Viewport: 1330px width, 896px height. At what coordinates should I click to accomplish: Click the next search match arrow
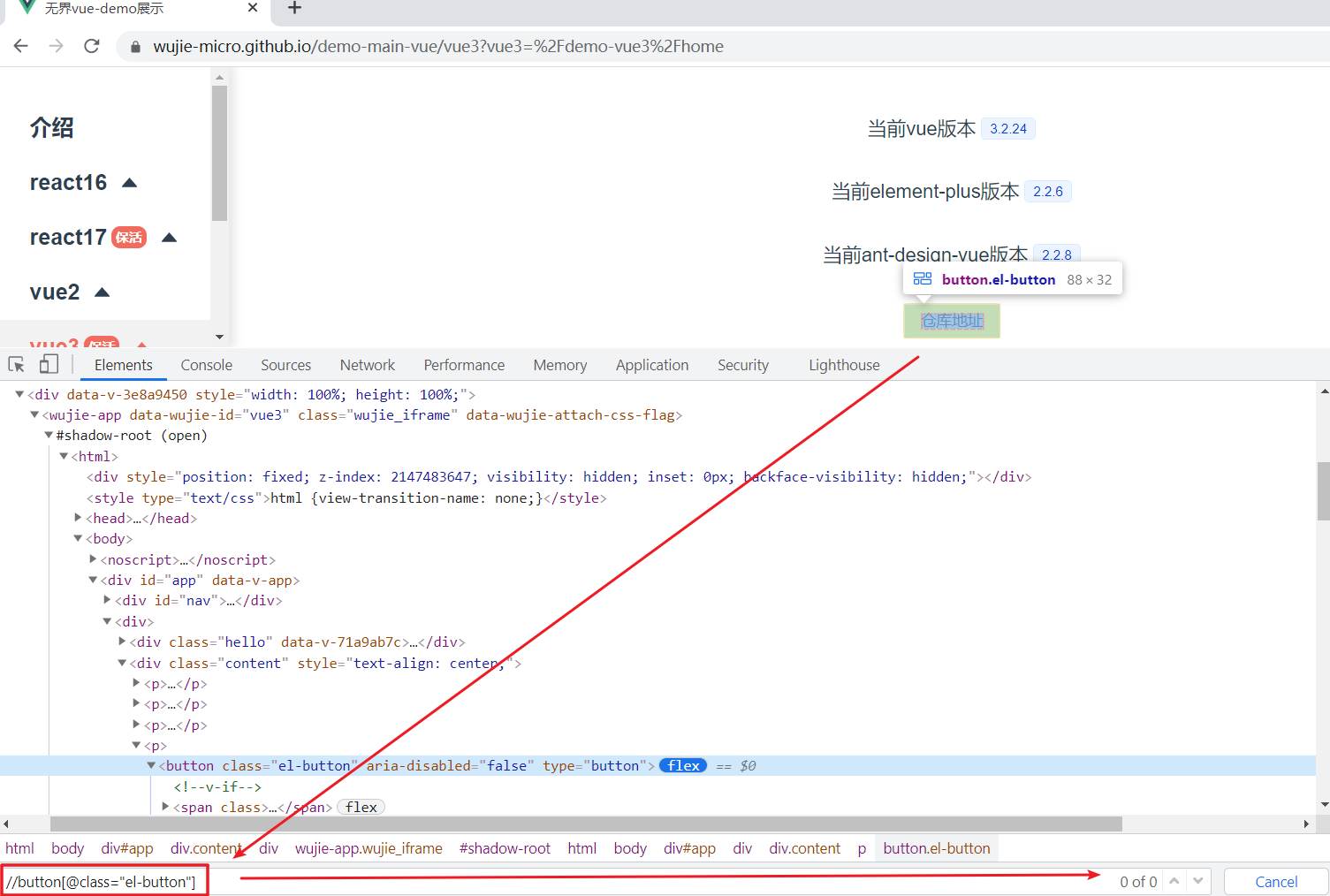pos(1198,880)
